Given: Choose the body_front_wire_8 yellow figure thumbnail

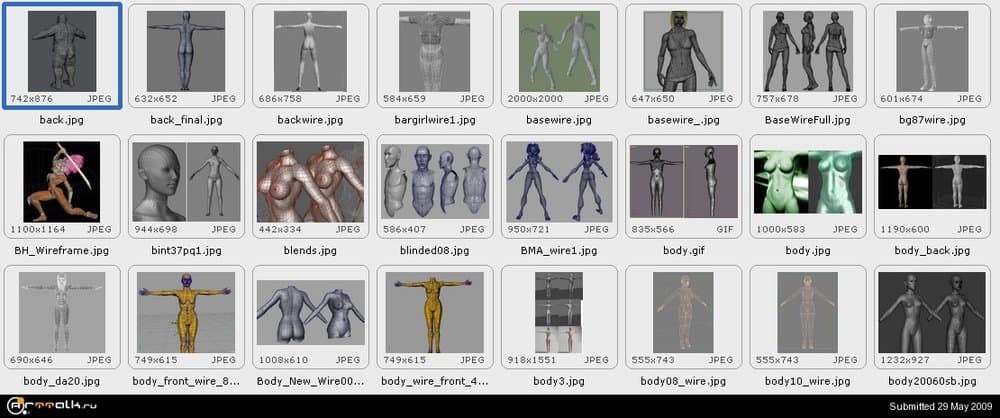Looking at the screenshot, I should click(186, 313).
